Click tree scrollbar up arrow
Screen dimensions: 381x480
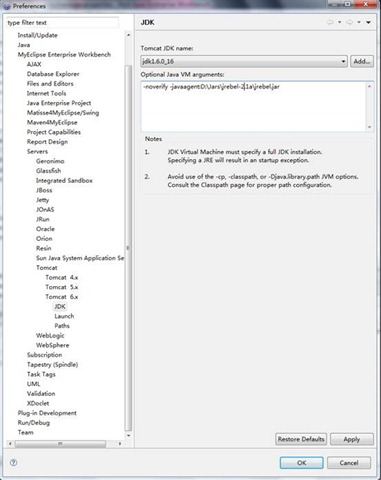(128, 35)
